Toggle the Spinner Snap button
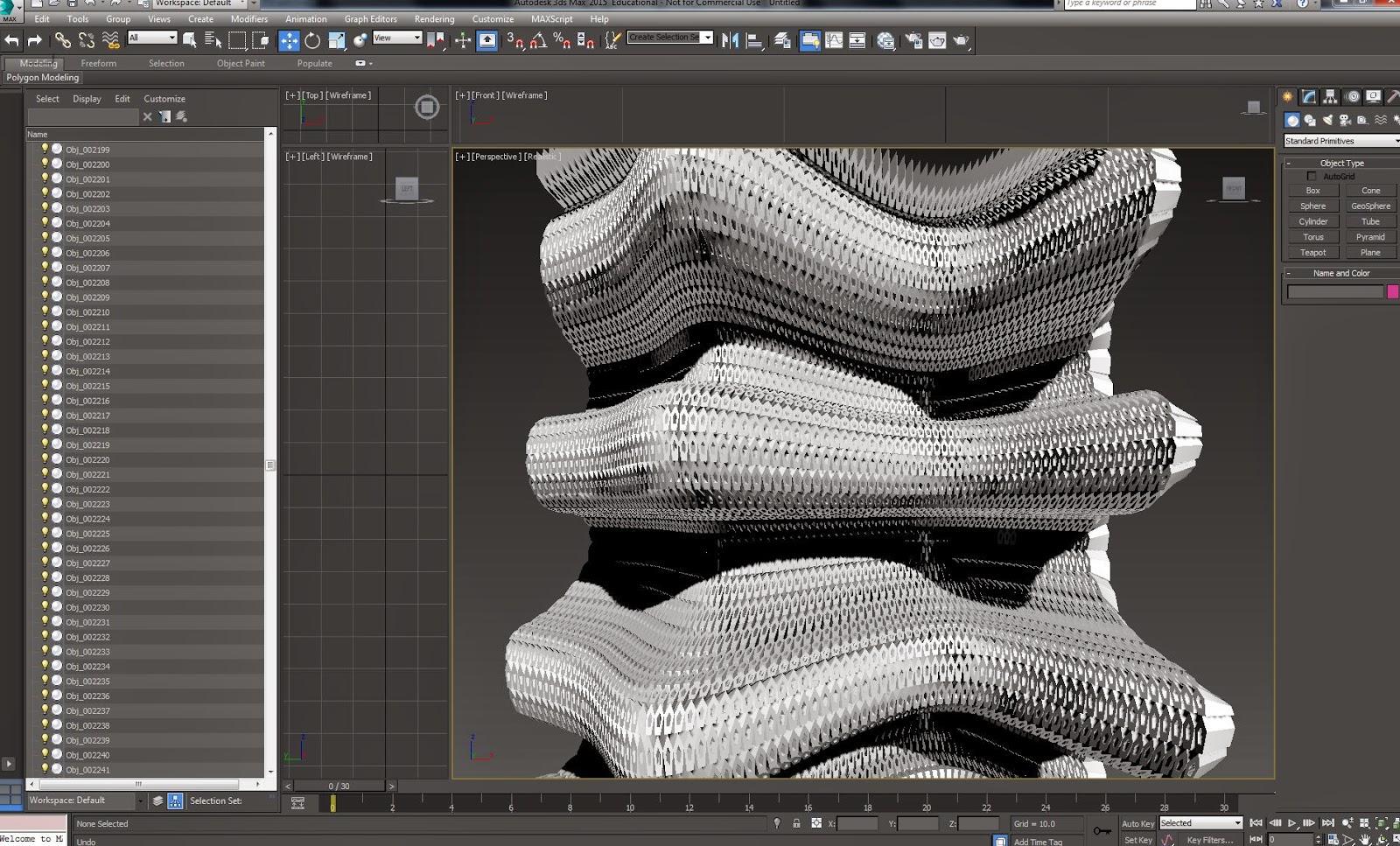Image resolution: width=1400 pixels, height=846 pixels. pos(585,40)
